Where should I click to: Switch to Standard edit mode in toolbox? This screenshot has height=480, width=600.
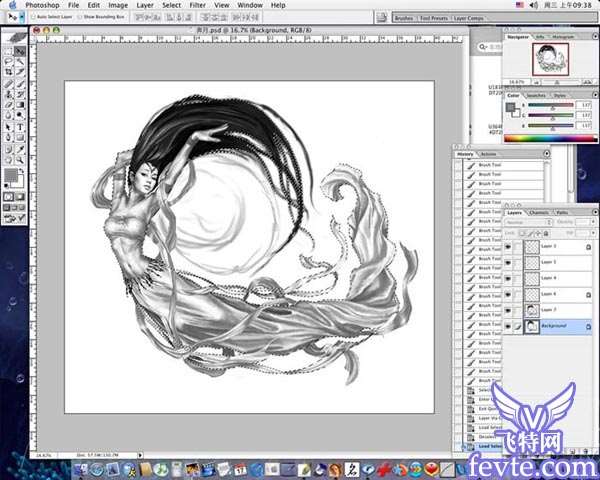(x=9, y=197)
